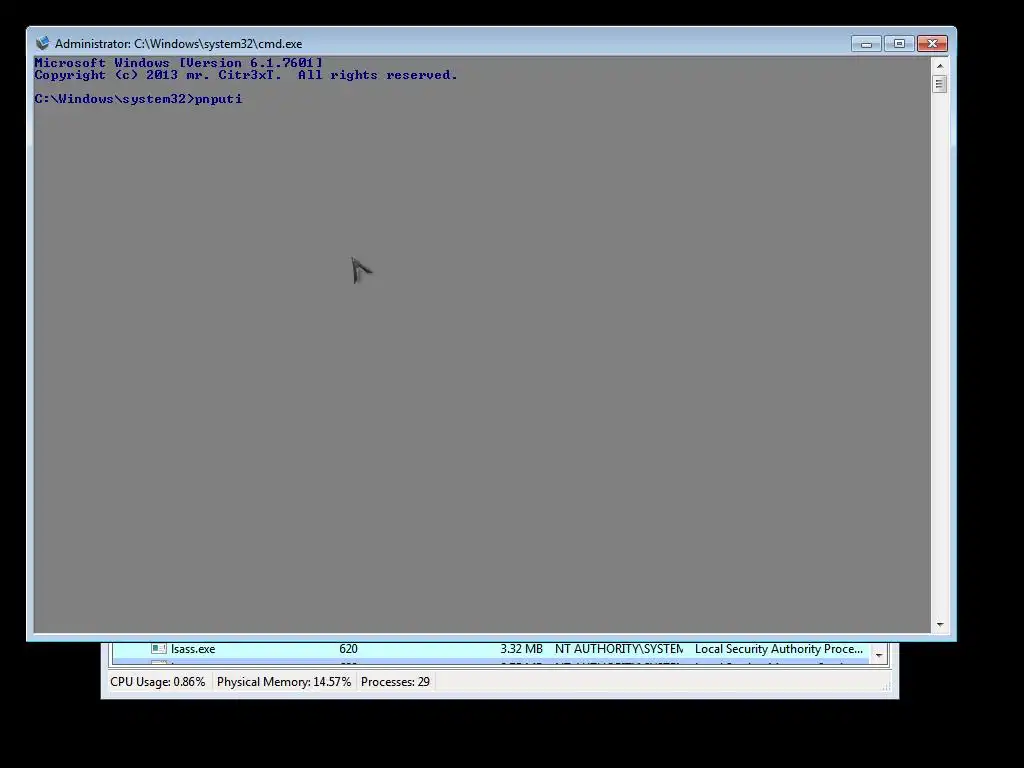The height and width of the screenshot is (768, 1024).
Task: Click the Microsoft Windows version text line
Action: click(178, 63)
